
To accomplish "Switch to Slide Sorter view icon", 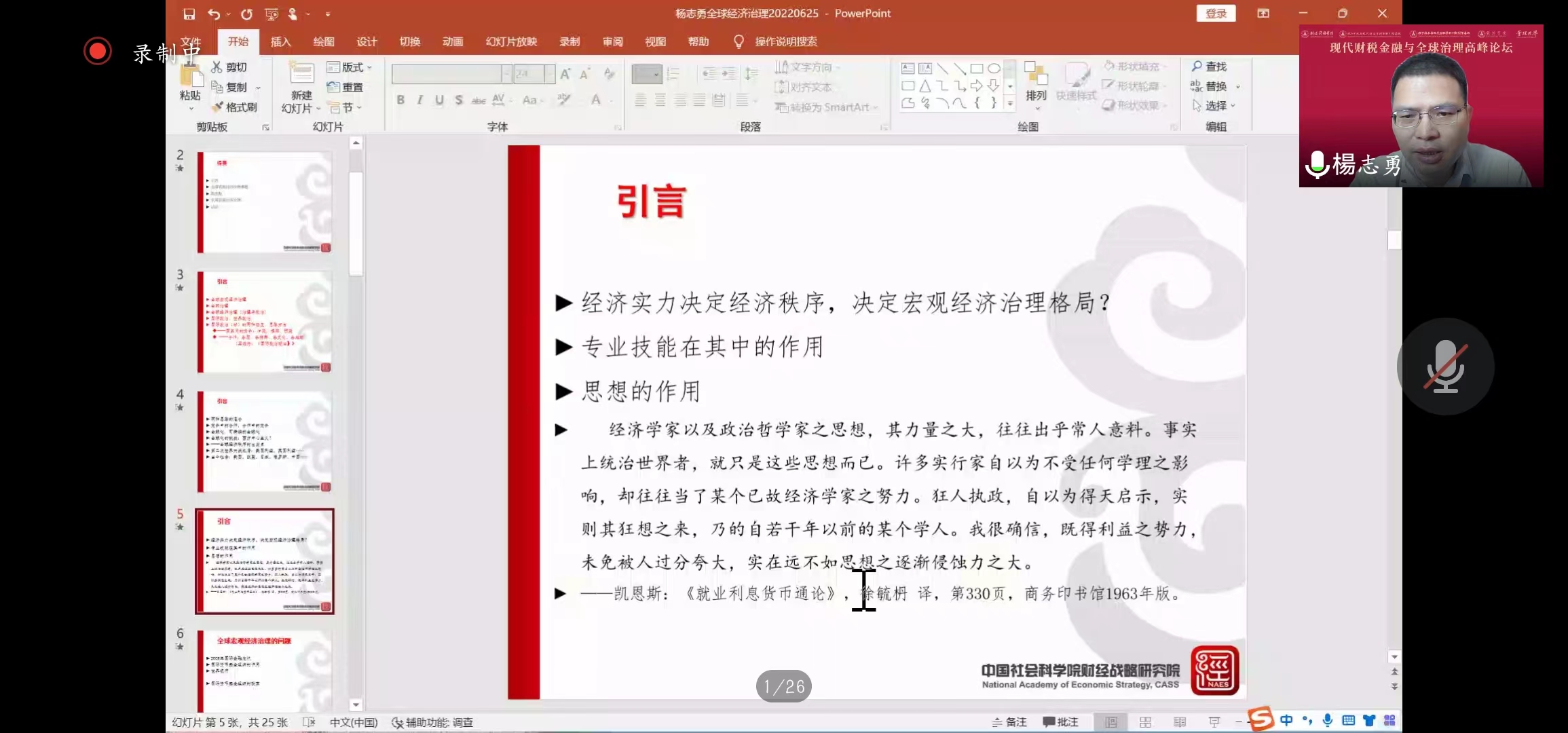I will click(1145, 722).
